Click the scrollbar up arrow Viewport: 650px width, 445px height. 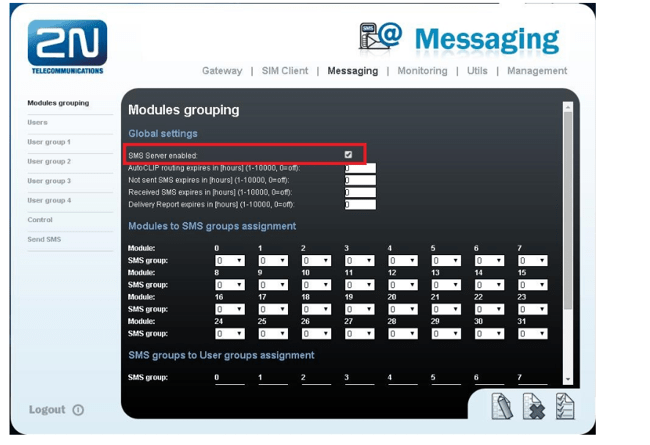pos(568,107)
